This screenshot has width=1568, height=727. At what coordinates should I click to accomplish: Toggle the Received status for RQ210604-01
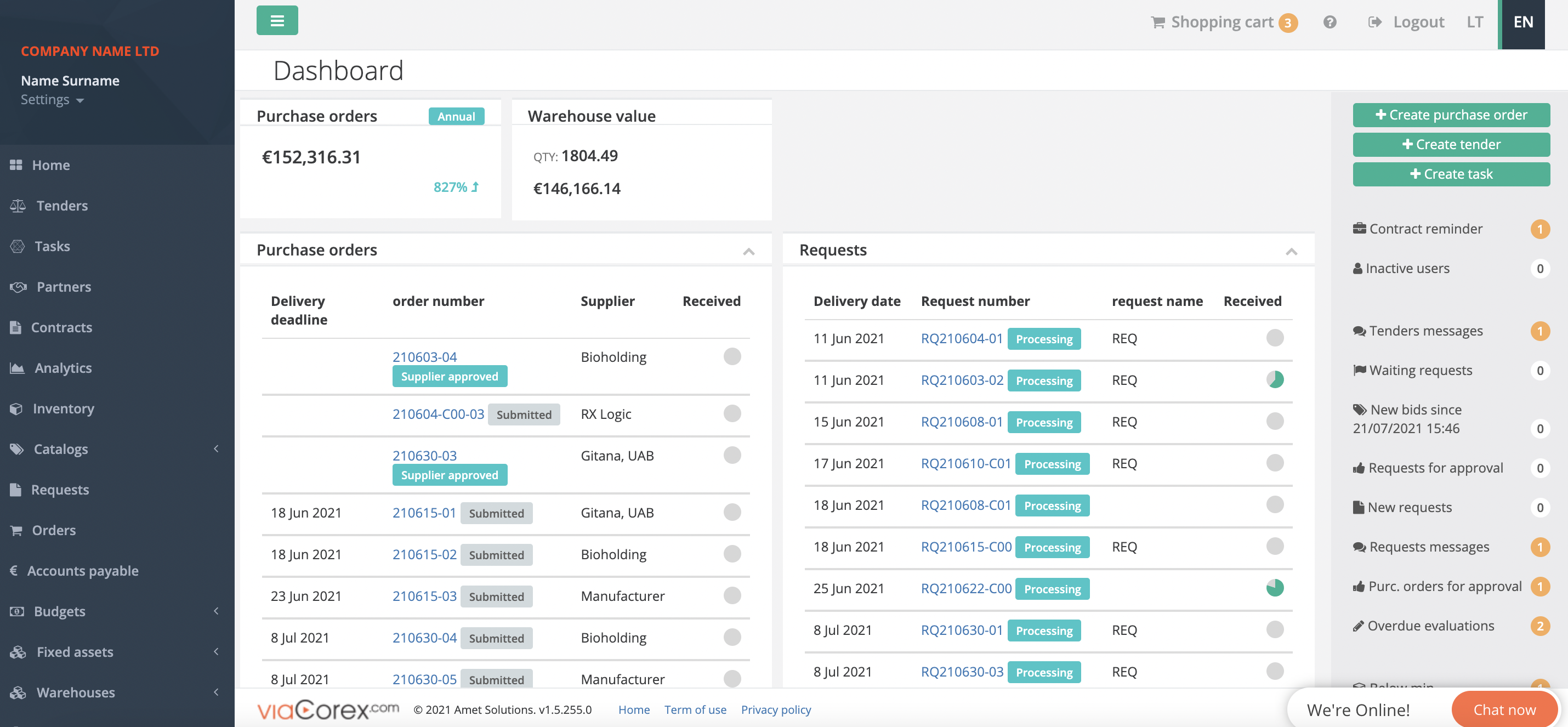point(1275,338)
